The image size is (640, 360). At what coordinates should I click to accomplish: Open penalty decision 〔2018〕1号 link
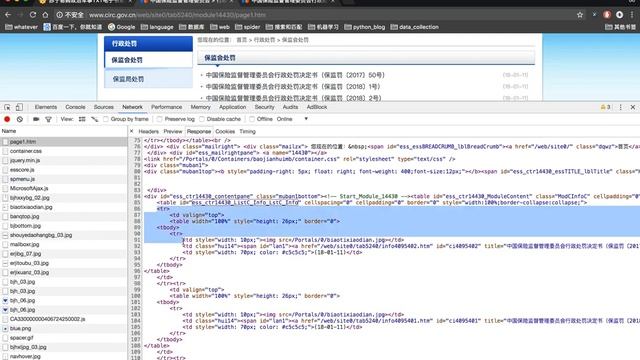click(293, 87)
